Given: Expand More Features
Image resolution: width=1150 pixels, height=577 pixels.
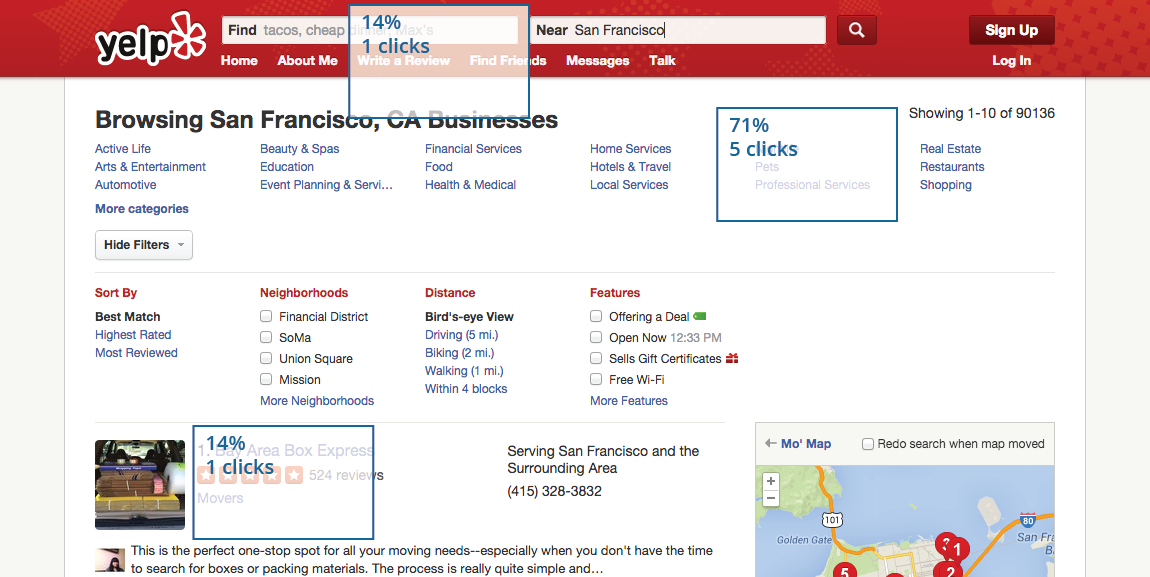Looking at the screenshot, I should (x=629, y=401).
